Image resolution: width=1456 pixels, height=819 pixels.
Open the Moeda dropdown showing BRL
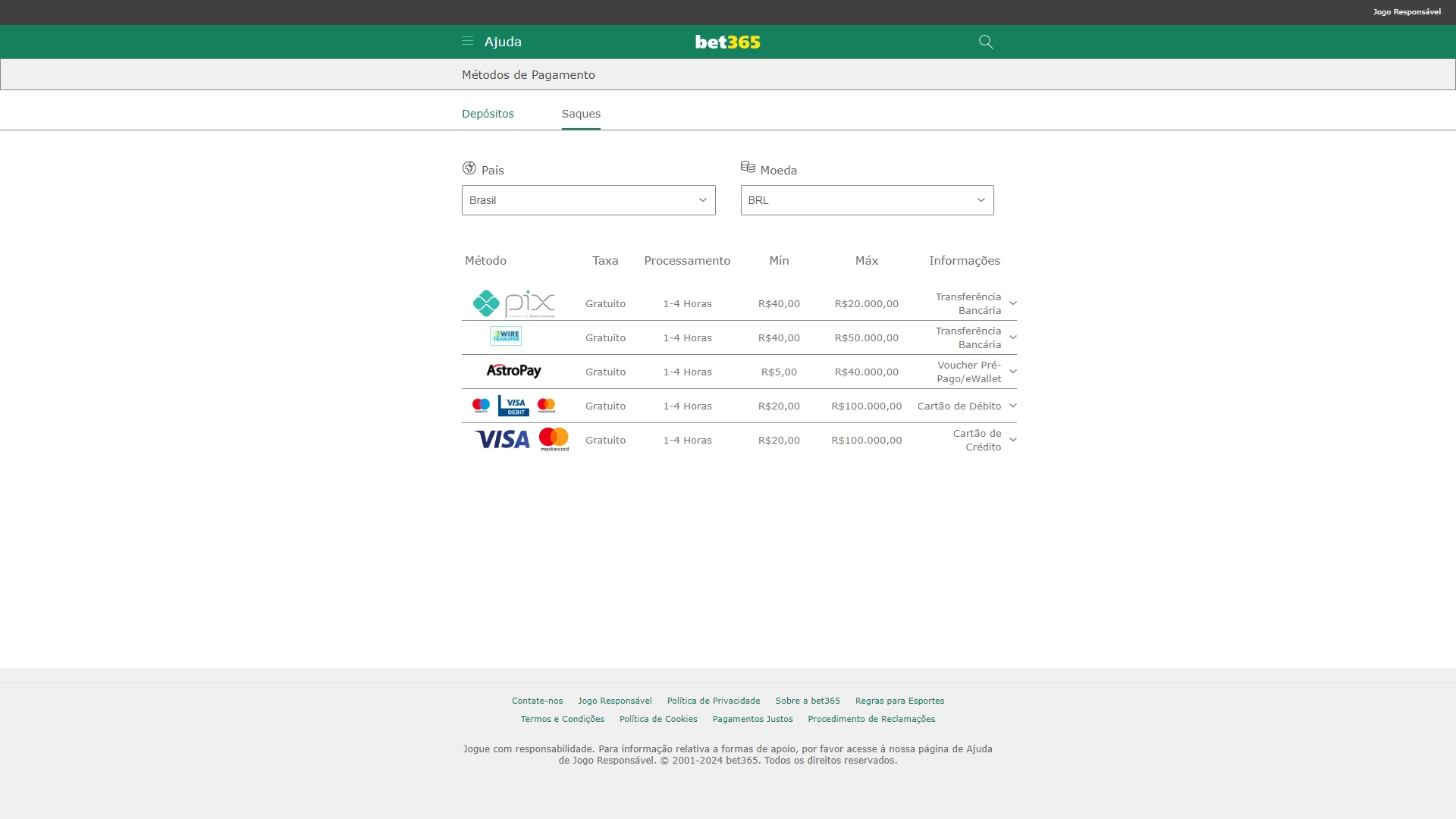click(867, 200)
